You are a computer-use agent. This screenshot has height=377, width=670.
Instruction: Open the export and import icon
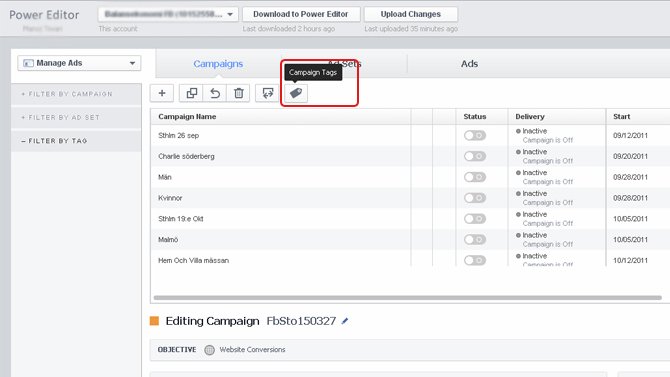[x=267, y=93]
